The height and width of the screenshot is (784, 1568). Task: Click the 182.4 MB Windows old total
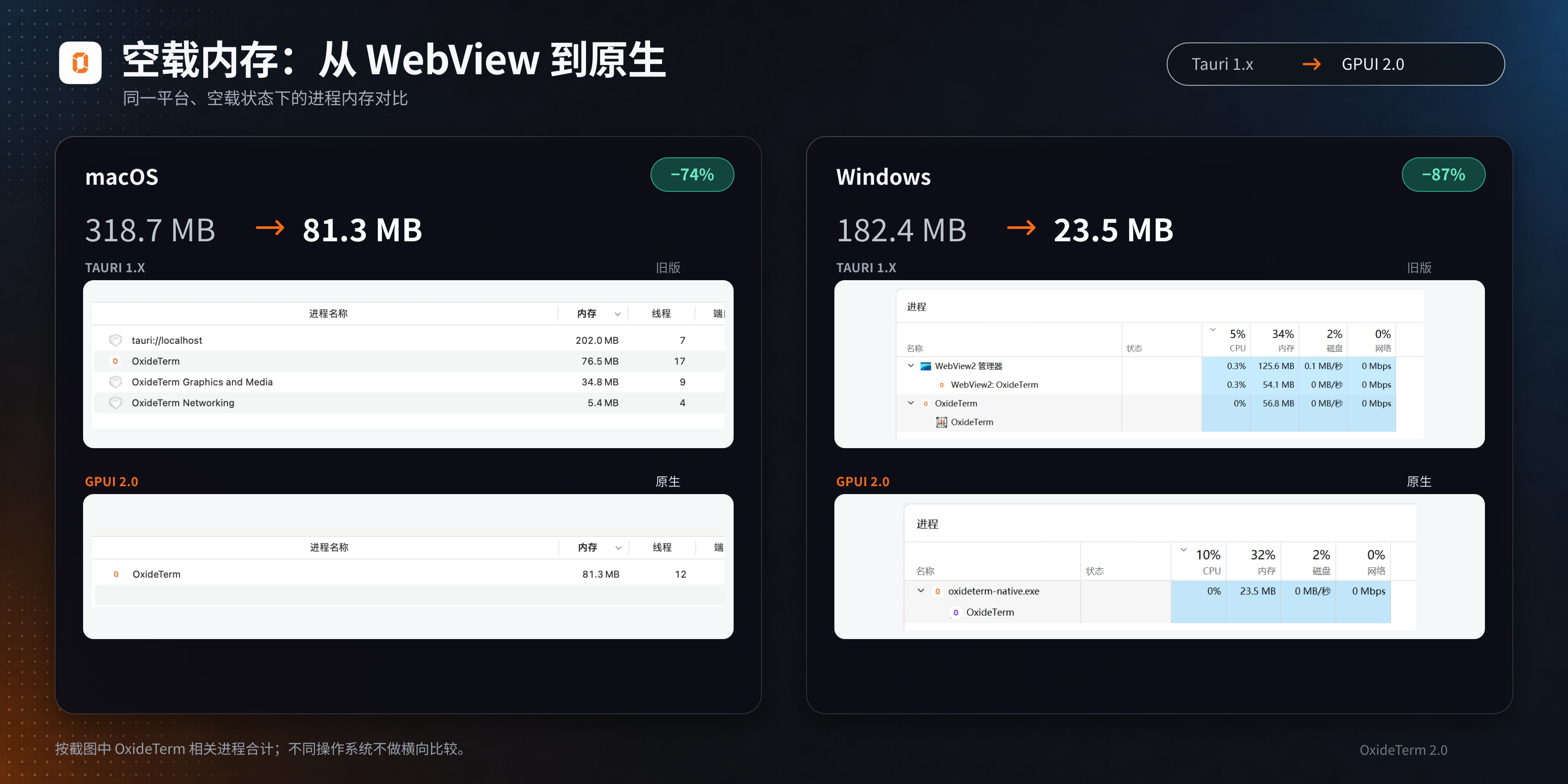(902, 230)
